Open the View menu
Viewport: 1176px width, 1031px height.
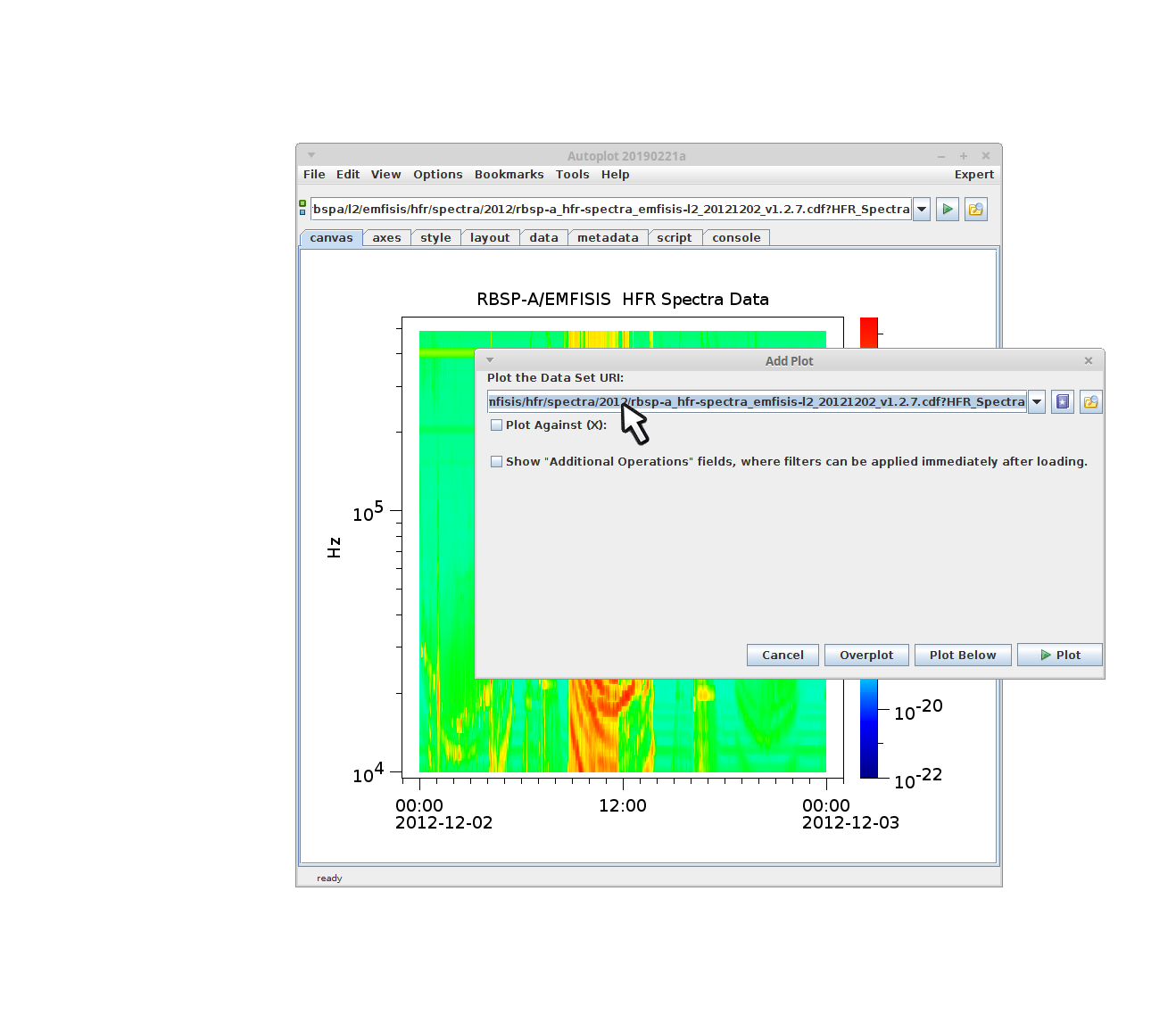pos(386,175)
